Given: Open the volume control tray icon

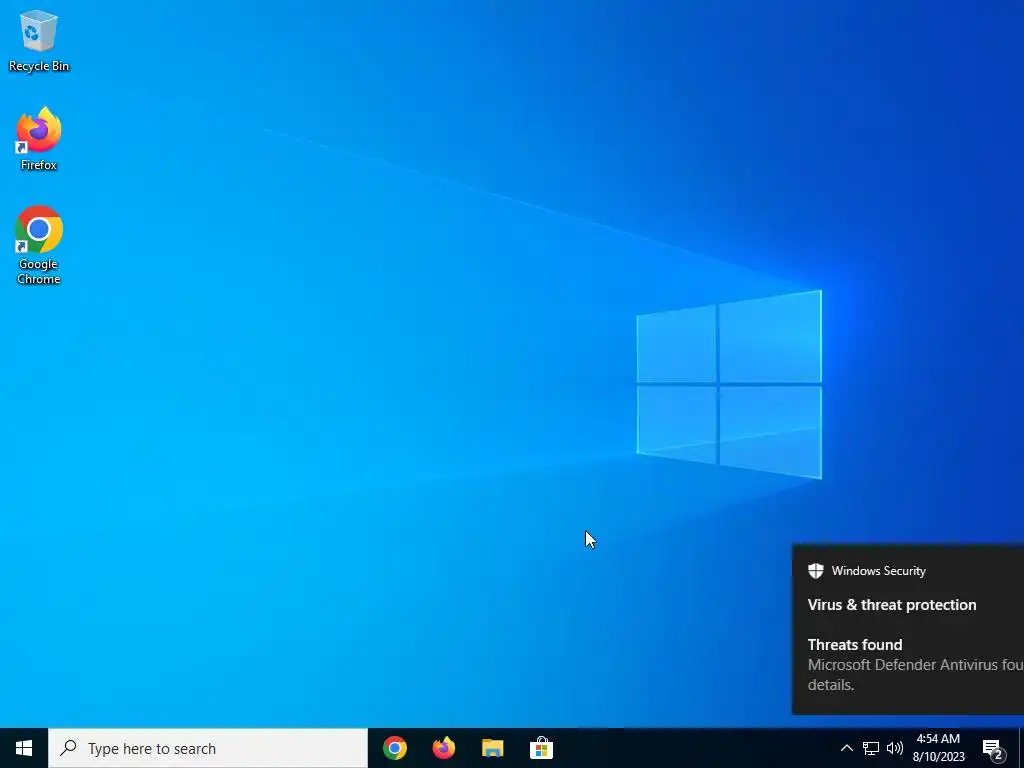Looking at the screenshot, I should (895, 748).
